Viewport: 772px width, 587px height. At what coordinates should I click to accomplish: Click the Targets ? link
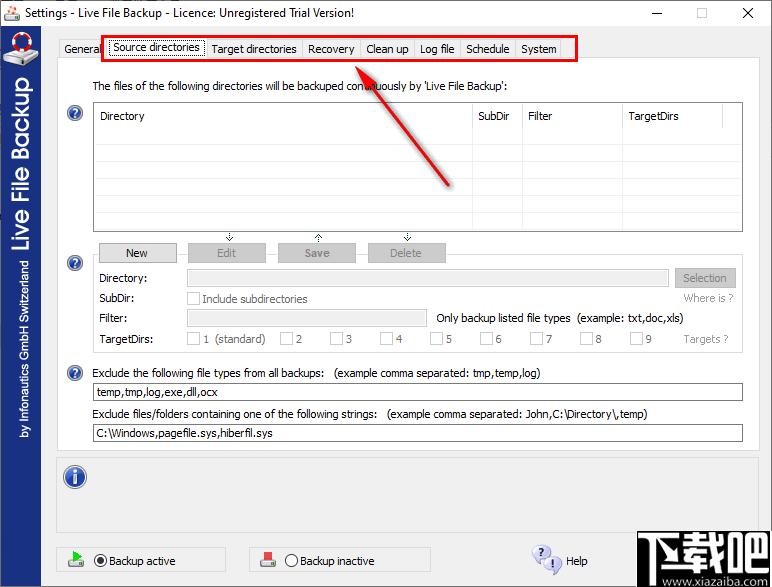706,339
